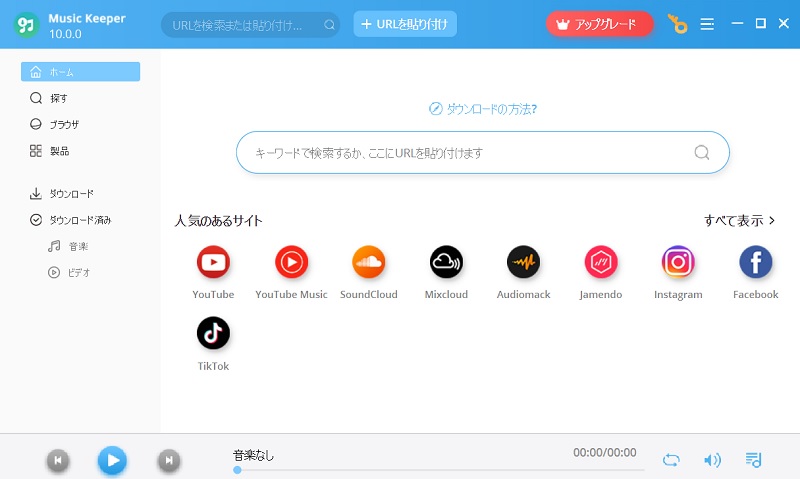Viewport: 800px width, 479px height.
Task: Open the Instagram site icon
Action: click(x=678, y=262)
